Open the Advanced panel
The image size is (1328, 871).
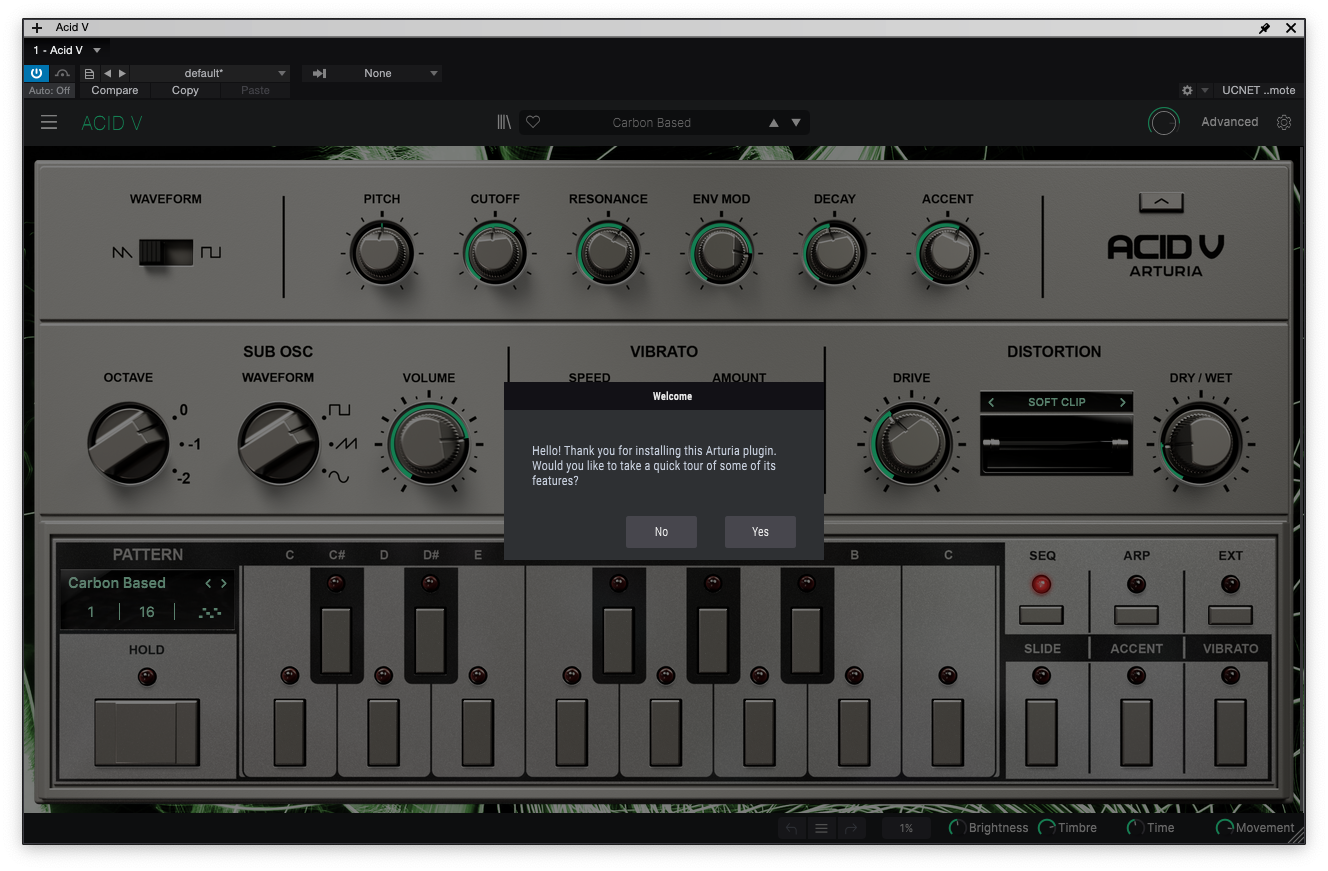[1229, 122]
